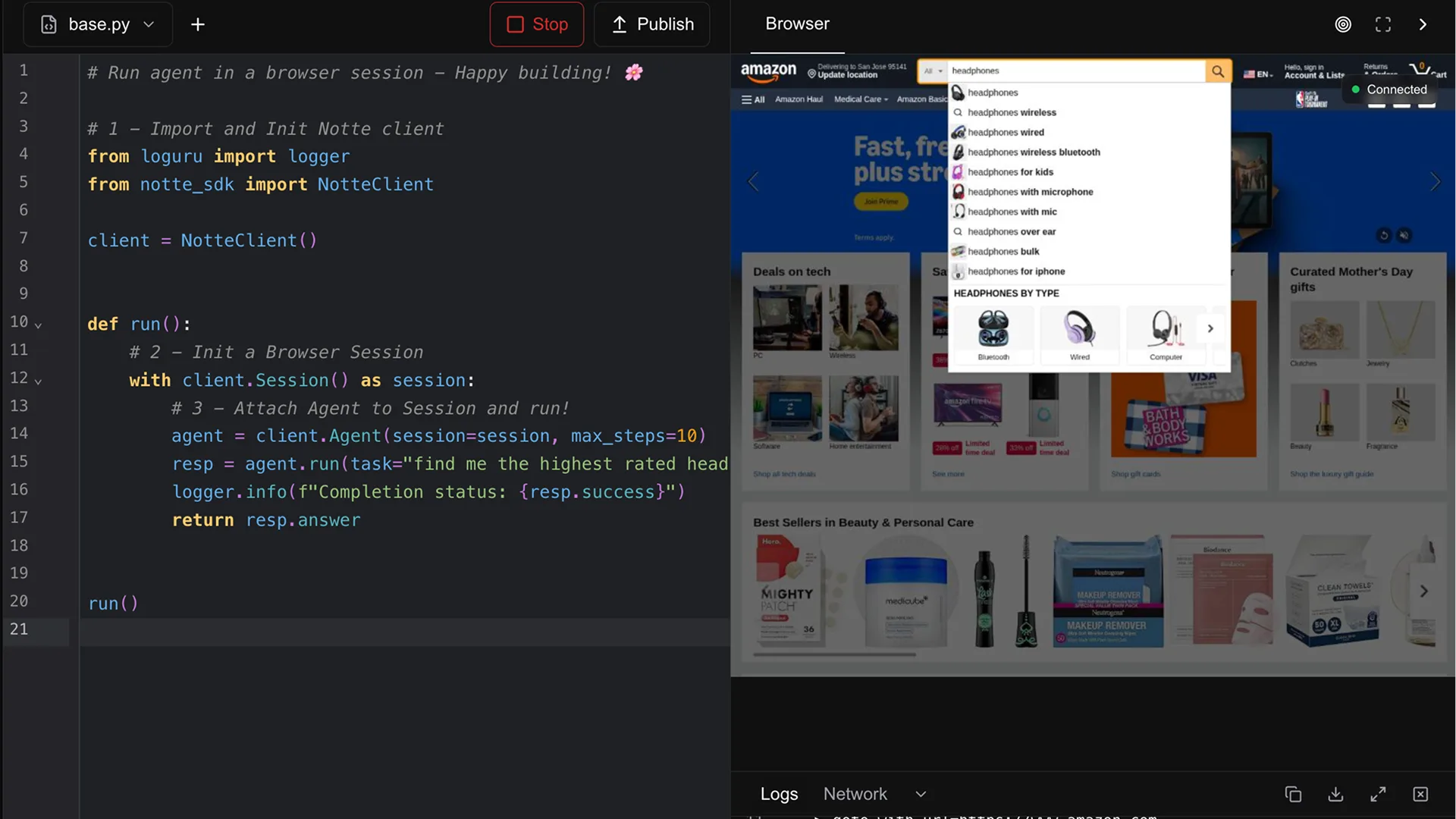Expand the logs panel with diagonal arrows
The height and width of the screenshot is (819, 1456).
click(x=1378, y=794)
